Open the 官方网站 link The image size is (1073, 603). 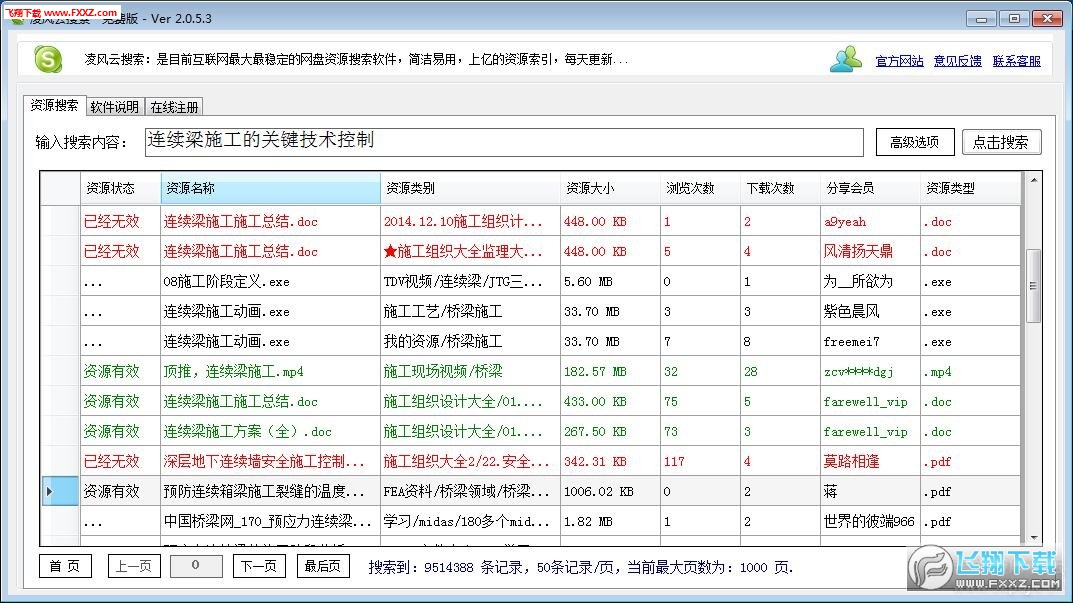[x=899, y=61]
